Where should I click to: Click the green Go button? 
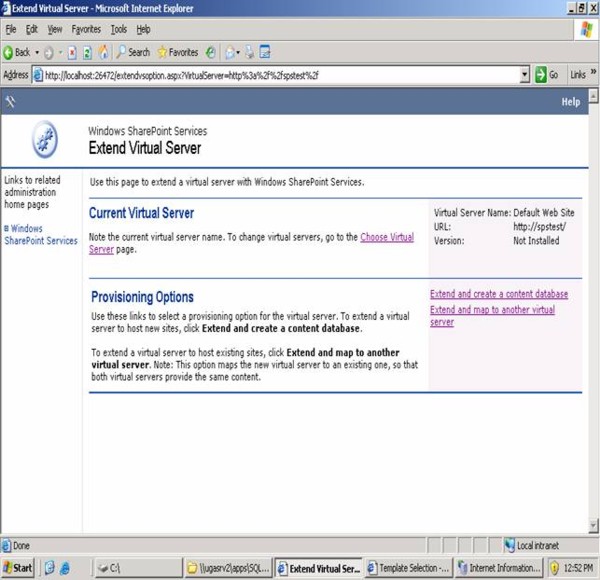point(547,75)
